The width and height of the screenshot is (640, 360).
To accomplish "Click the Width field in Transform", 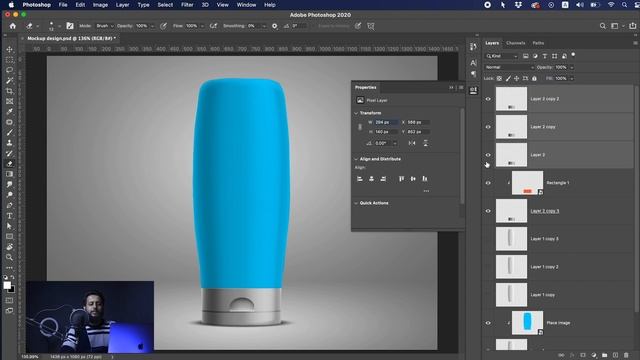I will coord(386,122).
